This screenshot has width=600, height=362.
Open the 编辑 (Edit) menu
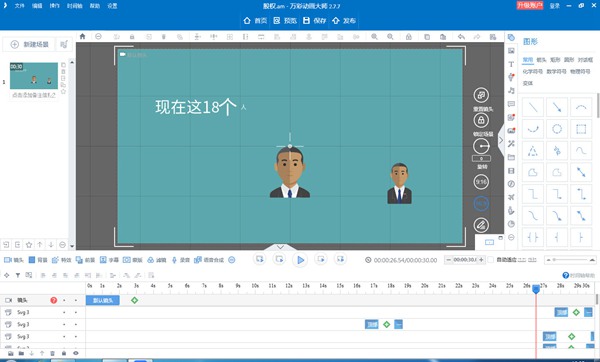37,6
